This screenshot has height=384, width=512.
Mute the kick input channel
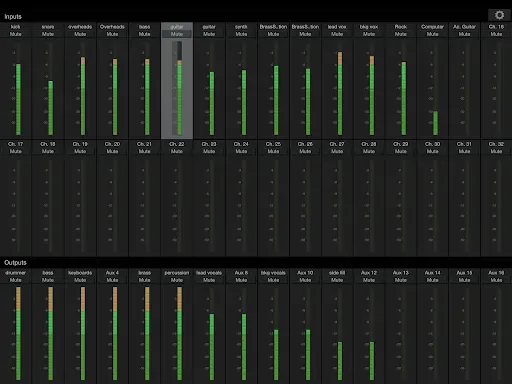coord(16,34)
